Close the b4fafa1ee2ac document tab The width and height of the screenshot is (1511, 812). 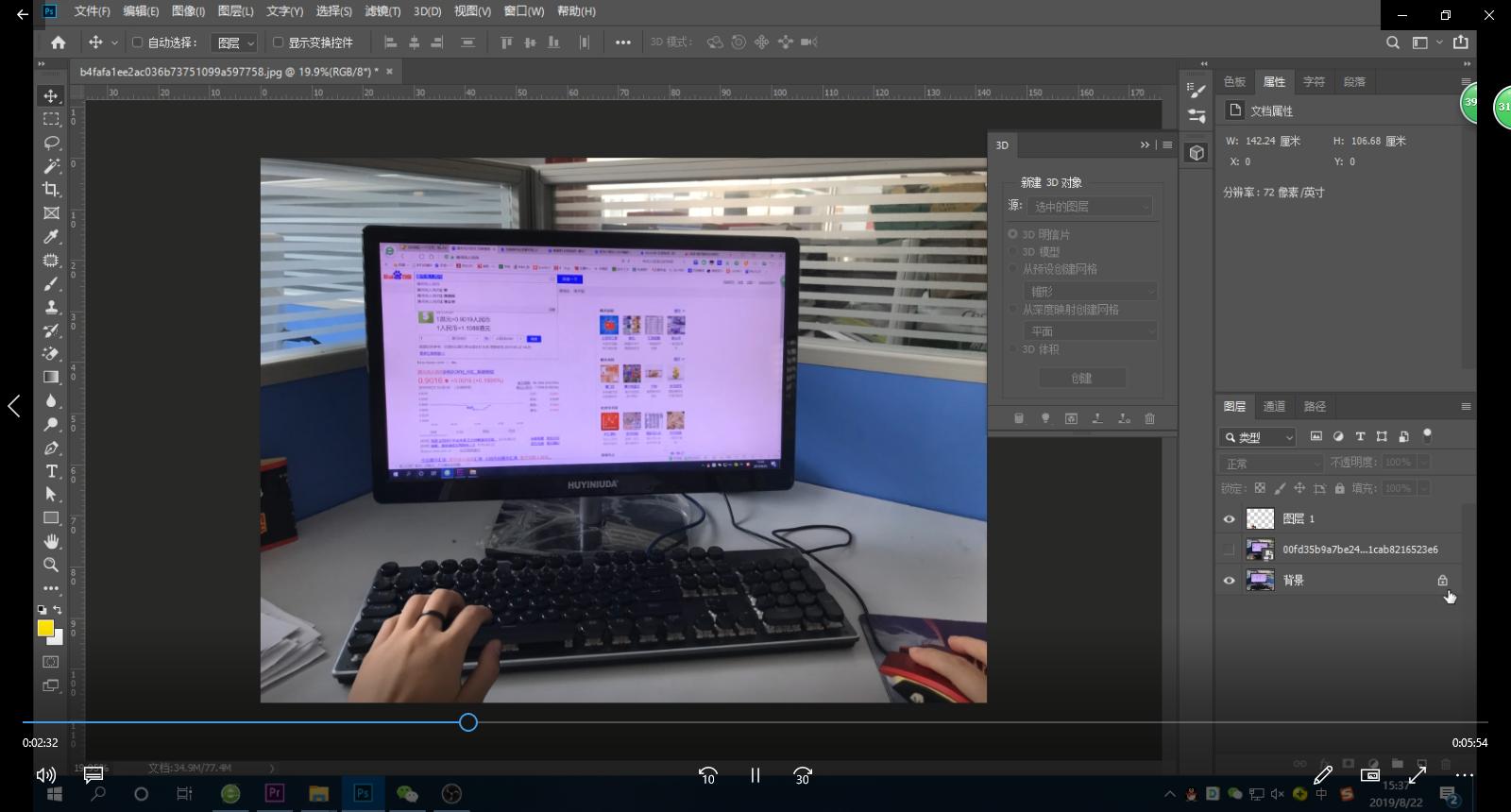(389, 71)
